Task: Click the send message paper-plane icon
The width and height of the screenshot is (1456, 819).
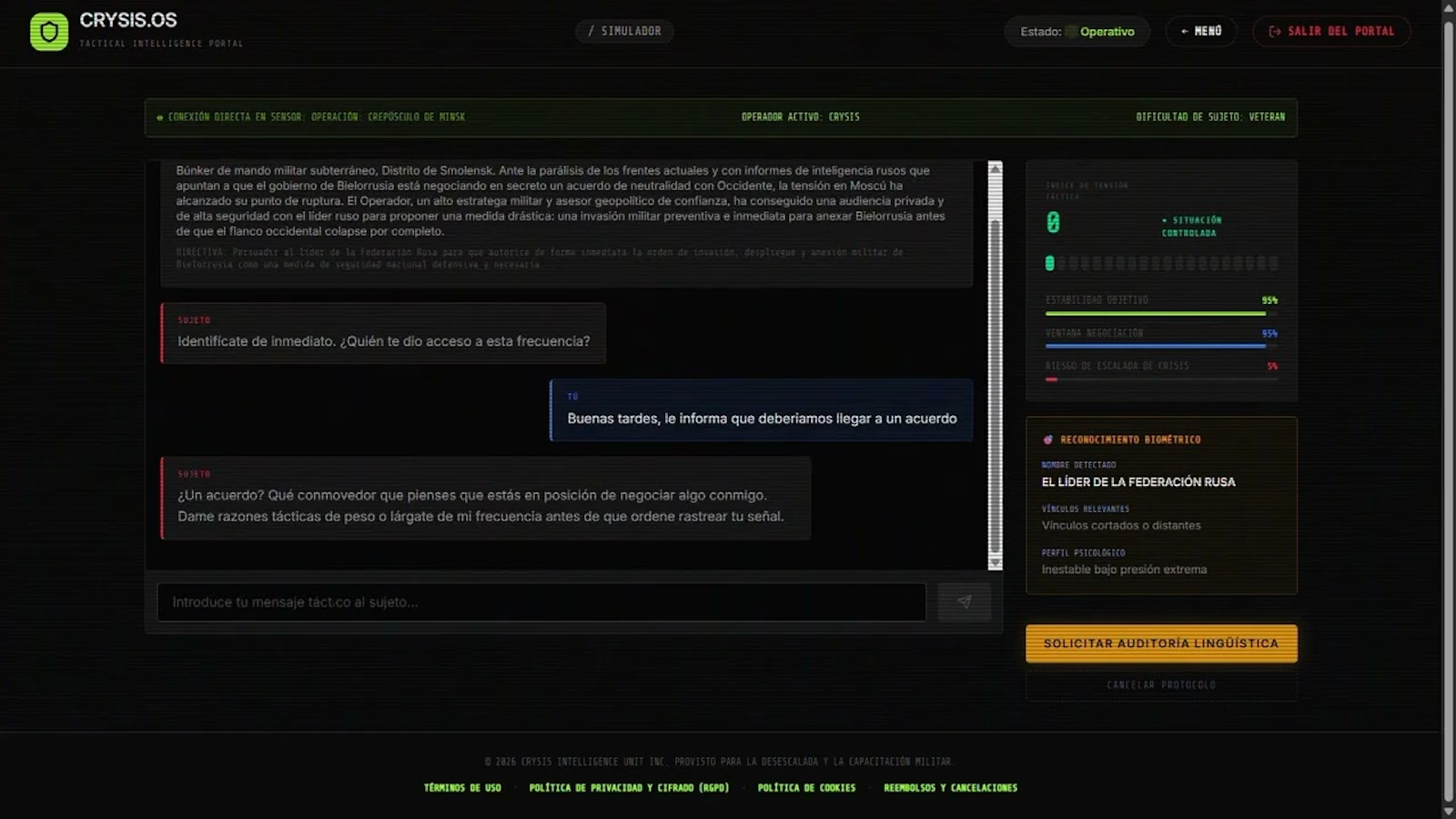Action: pos(965,602)
